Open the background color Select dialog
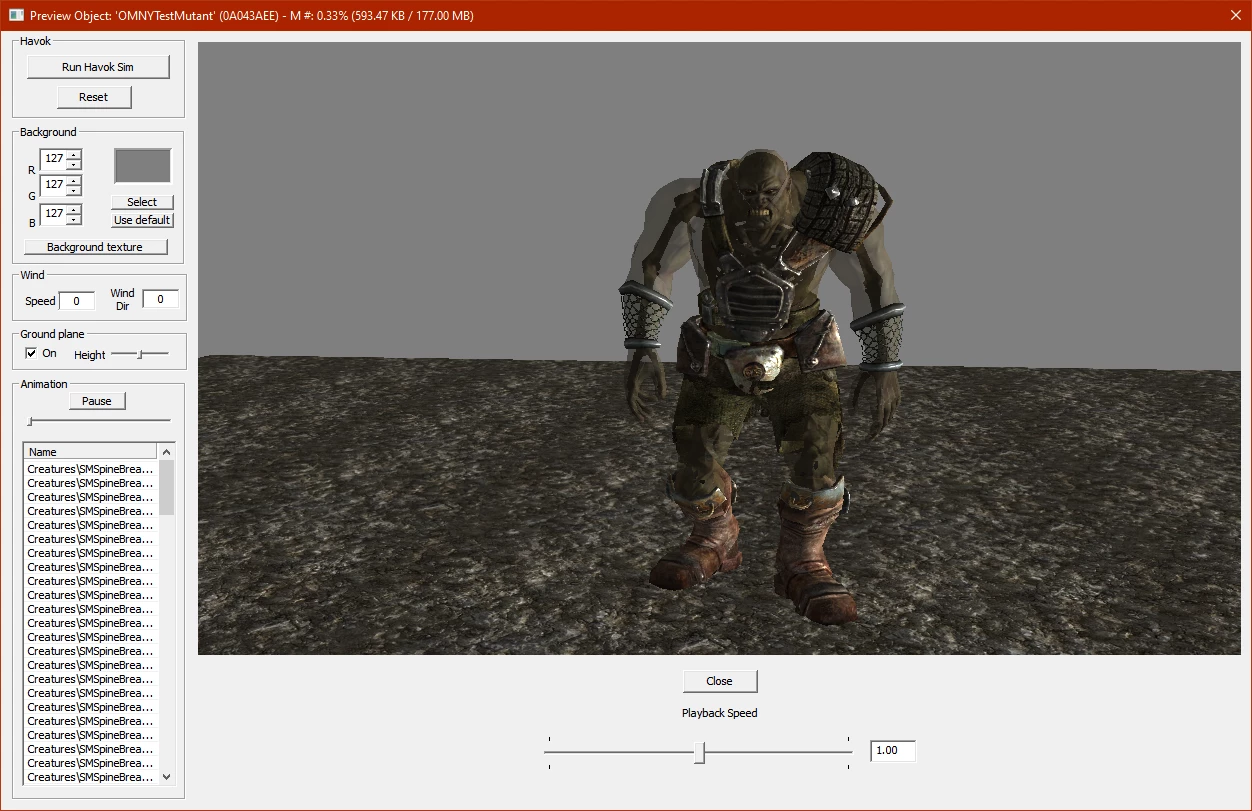The image size is (1252, 811). pos(142,202)
